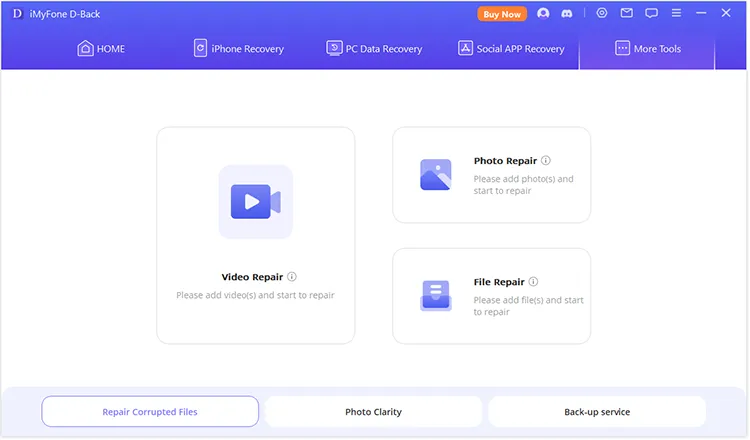Open the hamburger menu icon
Screen dimensions: 750x440
(676, 13)
